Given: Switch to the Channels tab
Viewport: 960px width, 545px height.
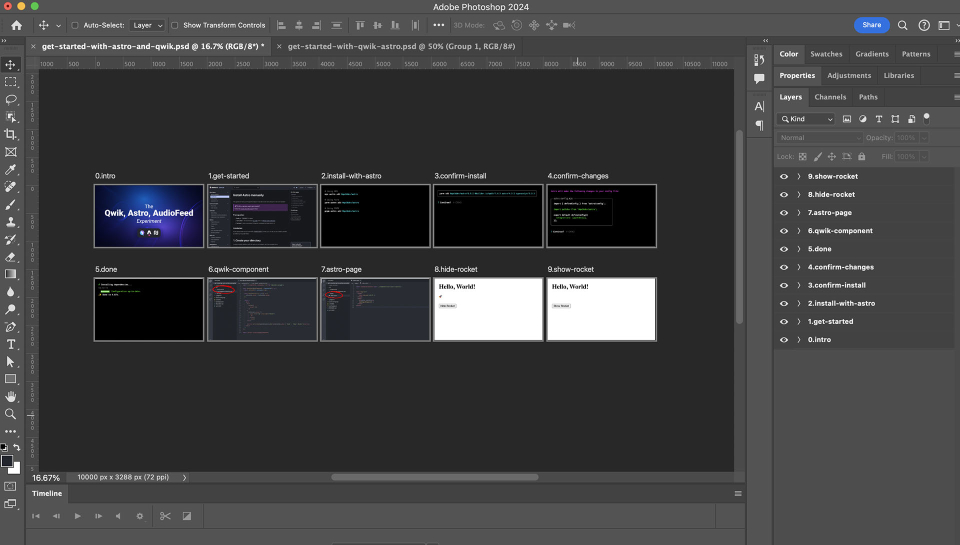Looking at the screenshot, I should [830, 97].
